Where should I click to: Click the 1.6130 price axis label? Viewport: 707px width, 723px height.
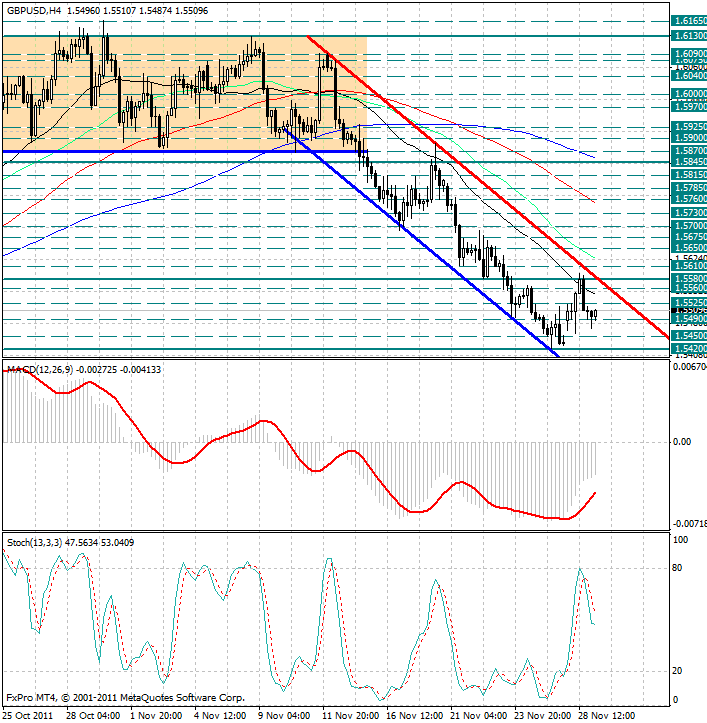click(x=689, y=35)
